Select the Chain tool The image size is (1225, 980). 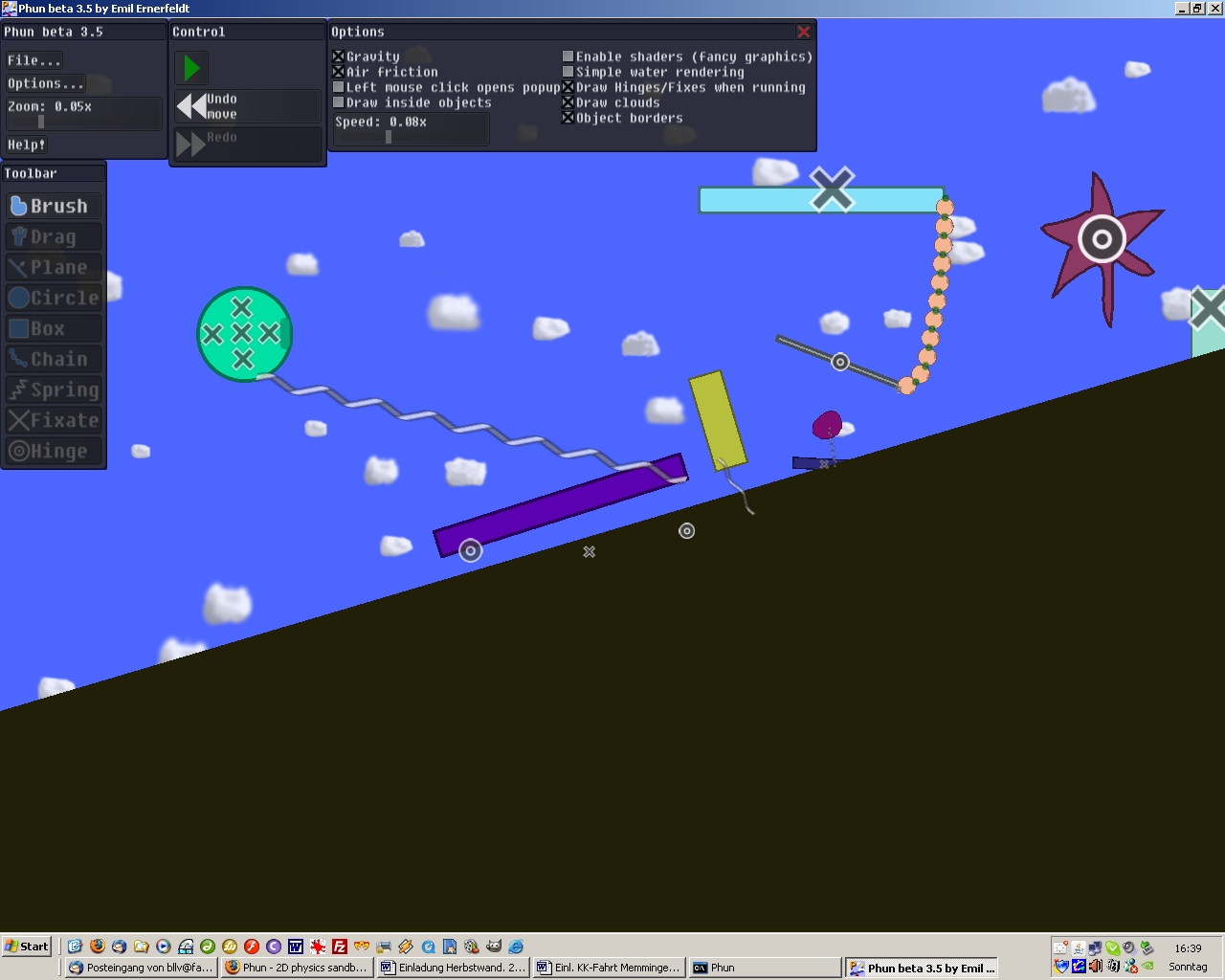pyautogui.click(x=54, y=359)
